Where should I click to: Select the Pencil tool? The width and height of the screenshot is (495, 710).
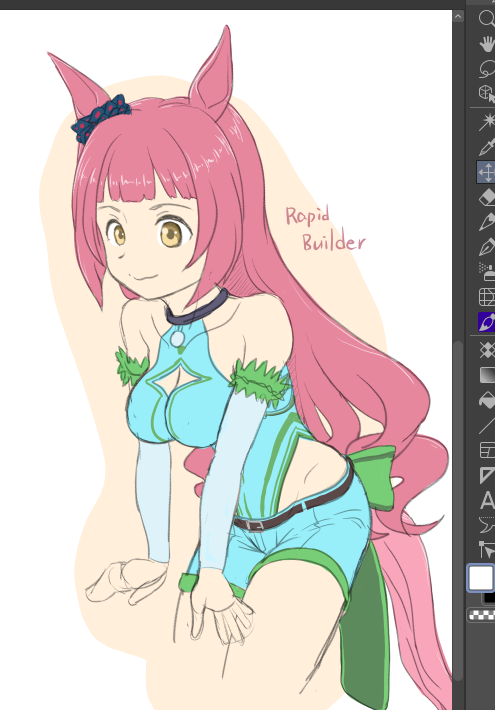[x=487, y=222]
